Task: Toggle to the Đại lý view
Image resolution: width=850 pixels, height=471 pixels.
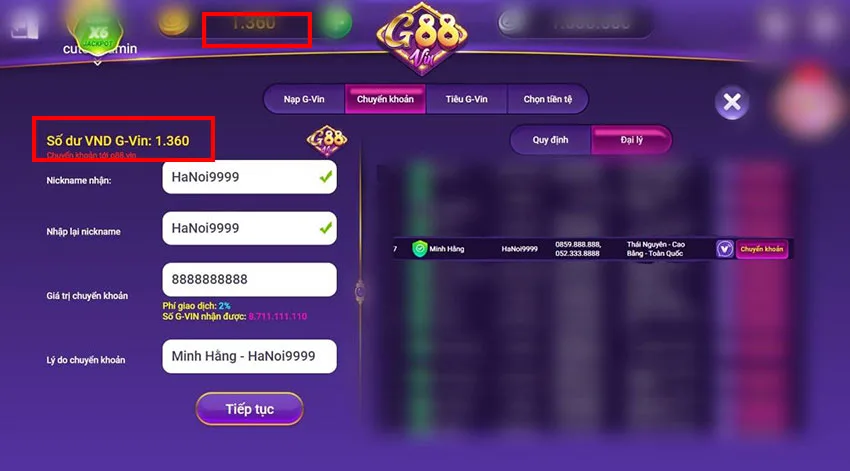Action: coord(632,140)
